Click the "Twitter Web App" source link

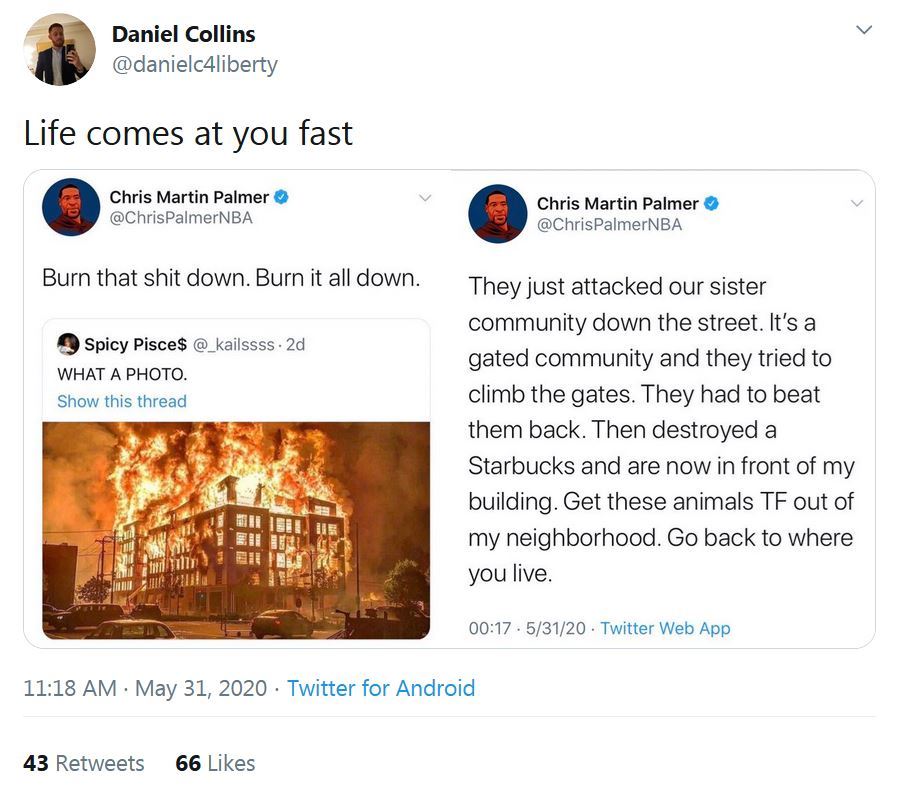click(665, 628)
